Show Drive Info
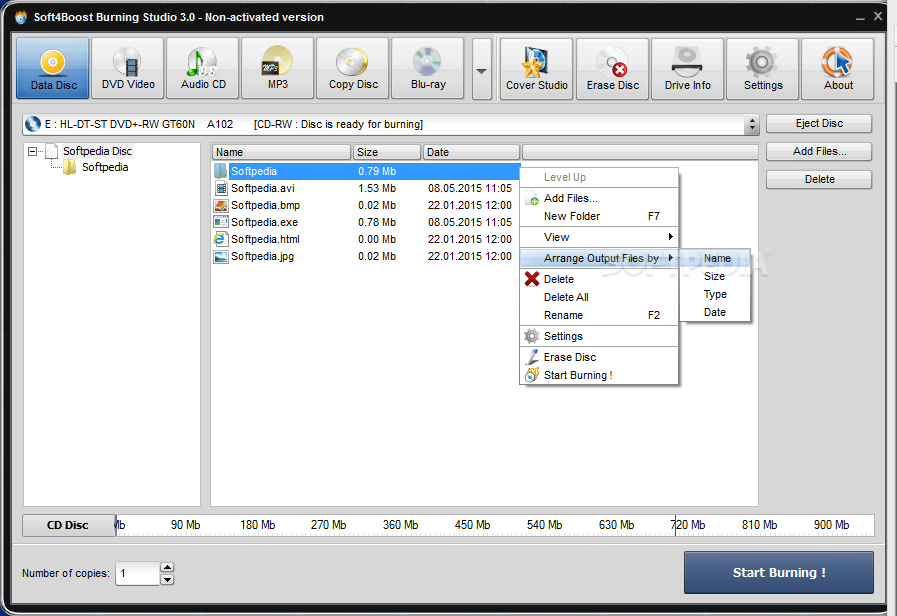 (x=688, y=69)
